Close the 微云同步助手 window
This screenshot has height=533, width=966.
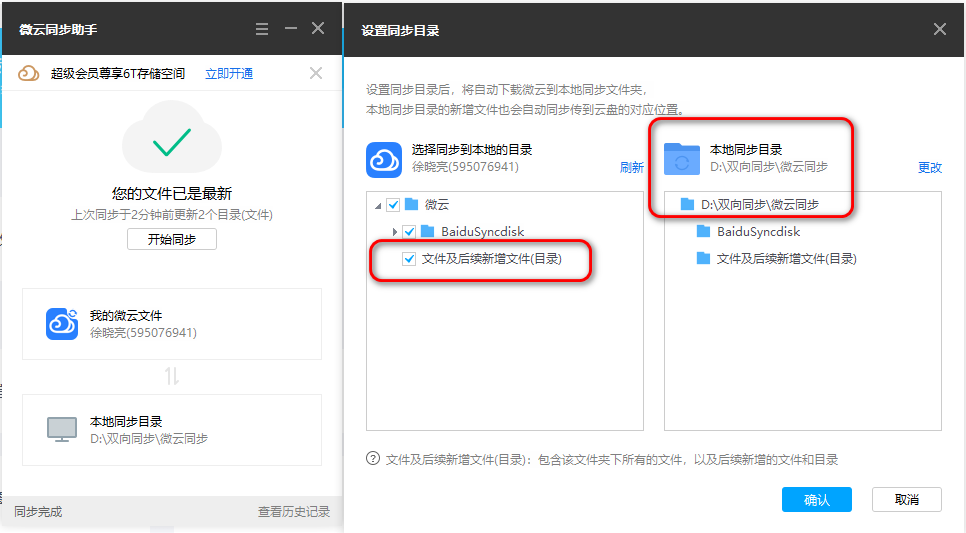318,28
